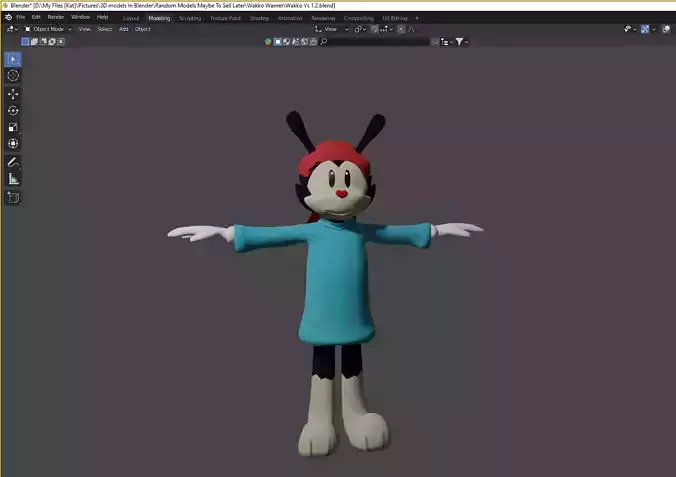Select the Transform tool
The width and height of the screenshot is (676, 477).
(13, 143)
